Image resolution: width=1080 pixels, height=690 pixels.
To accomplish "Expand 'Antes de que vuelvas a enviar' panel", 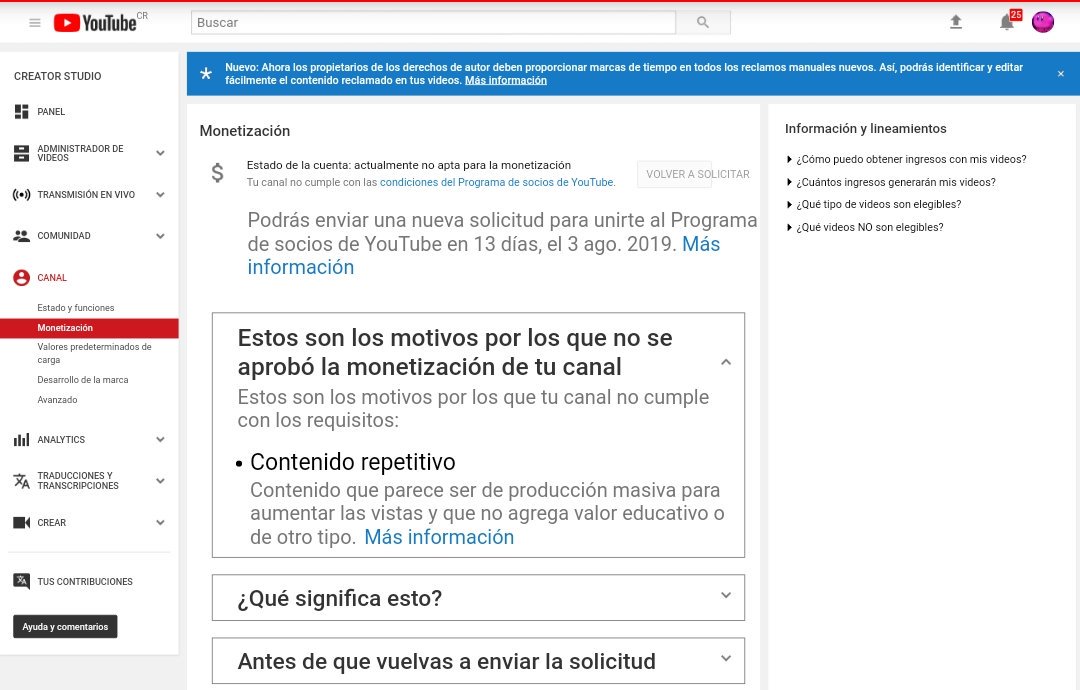I will 726,659.
